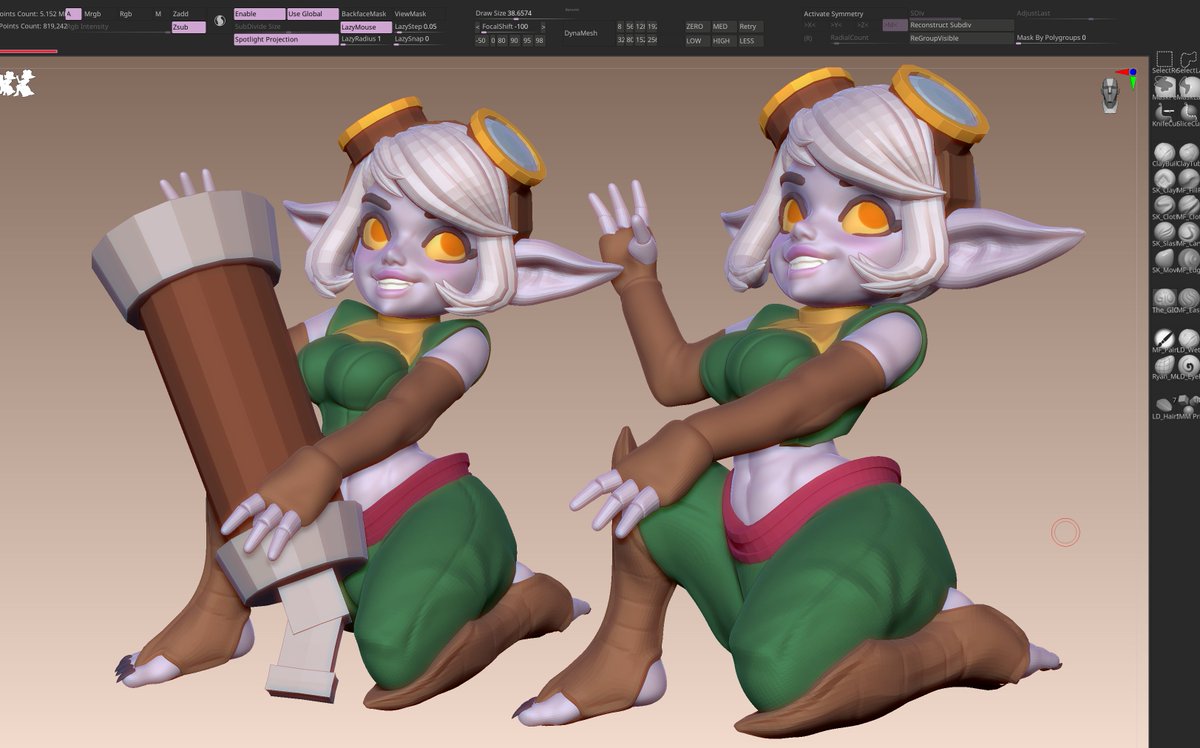Click the Rgb Intensity slider
The width and height of the screenshot is (1200, 748).
pos(118,27)
